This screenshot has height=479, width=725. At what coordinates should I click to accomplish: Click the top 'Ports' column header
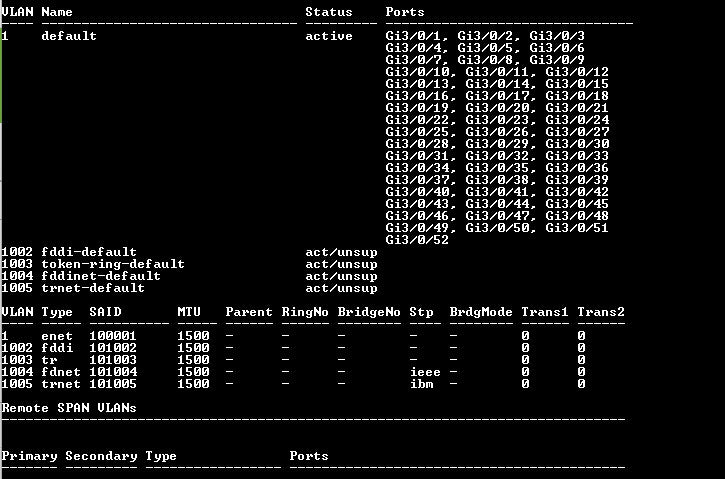[405, 12]
